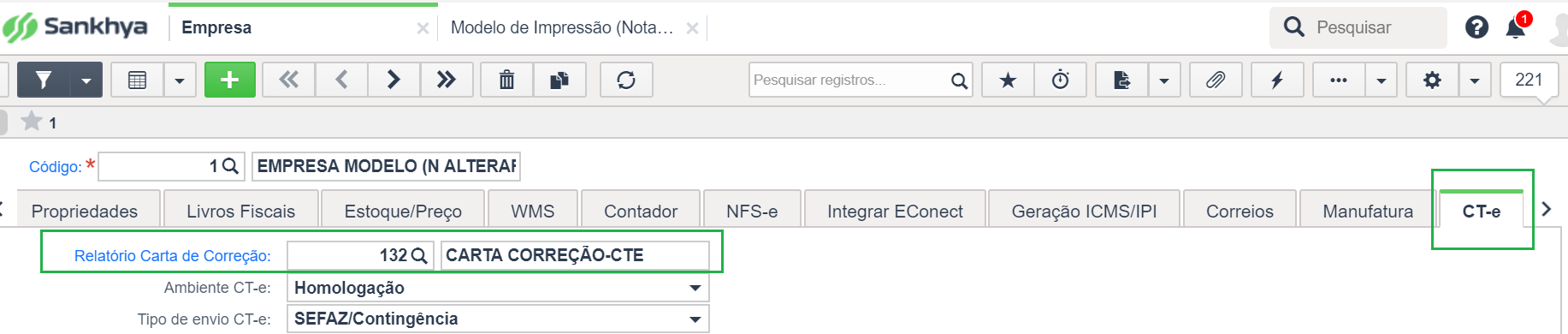Open notifications bell icon

tap(1515, 27)
